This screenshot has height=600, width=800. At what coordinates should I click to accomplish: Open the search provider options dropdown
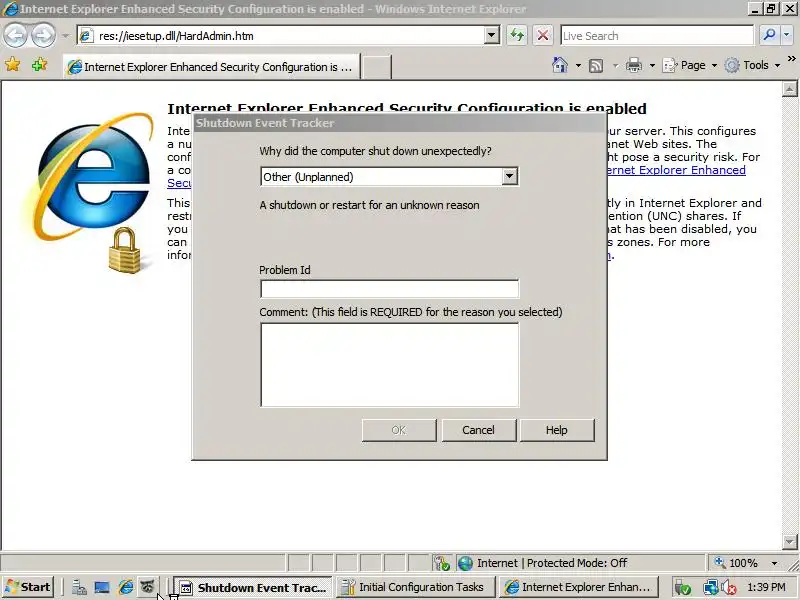pyautogui.click(x=786, y=35)
